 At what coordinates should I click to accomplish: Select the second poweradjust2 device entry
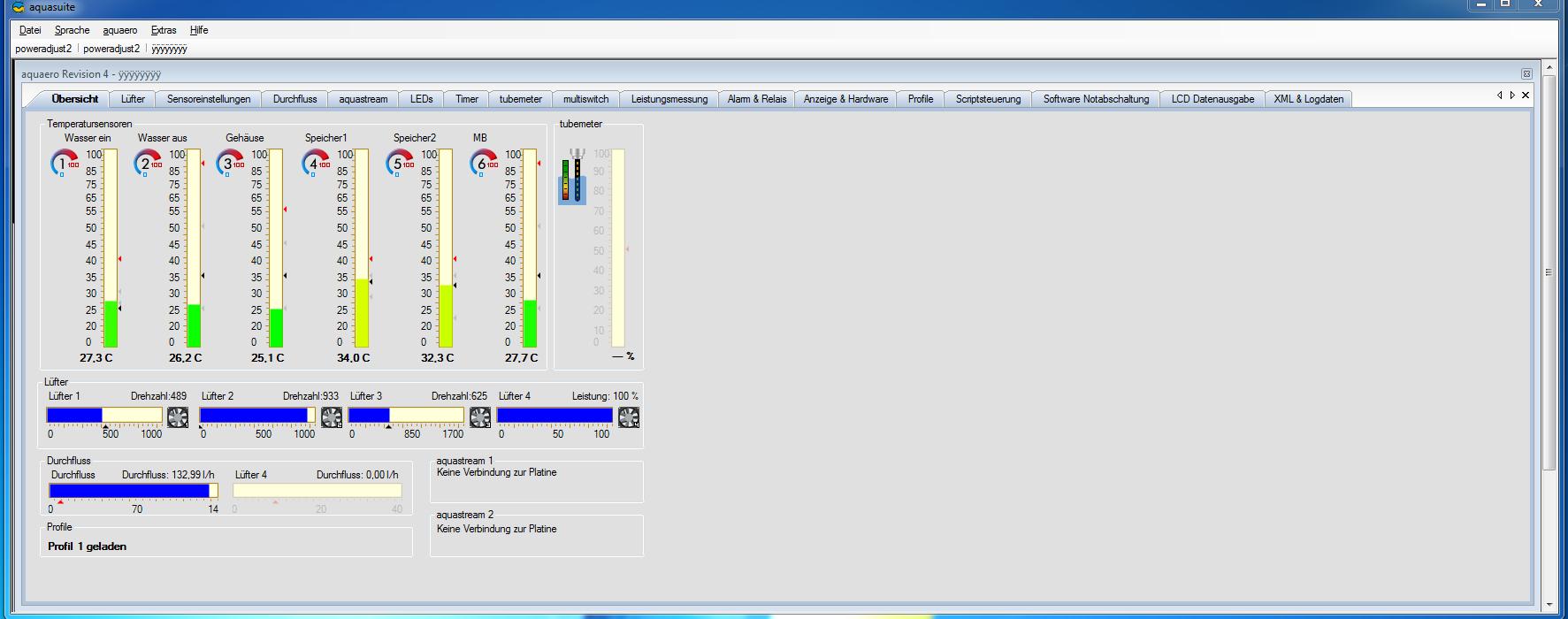(111, 49)
